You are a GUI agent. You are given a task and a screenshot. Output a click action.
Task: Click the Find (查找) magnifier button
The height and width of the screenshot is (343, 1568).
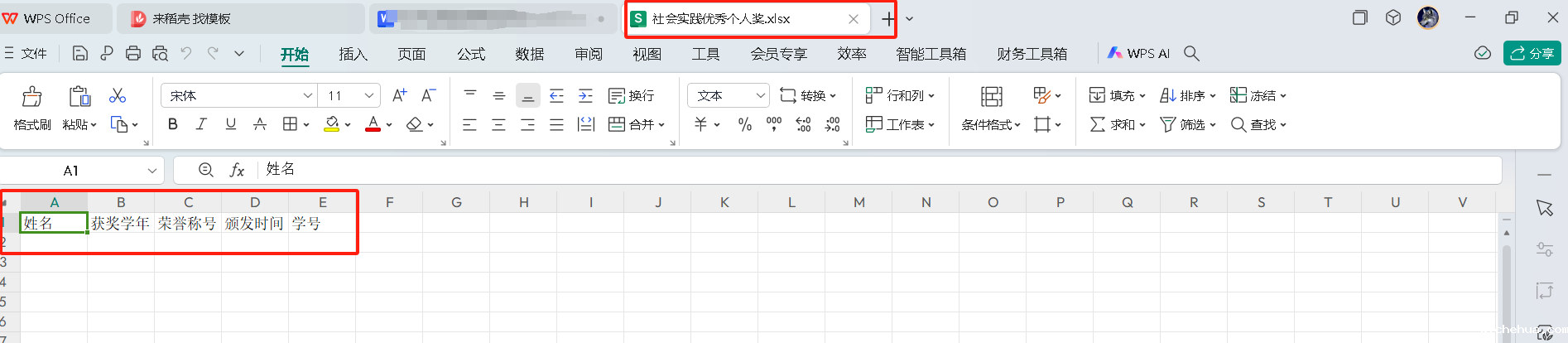pyautogui.click(x=1258, y=124)
